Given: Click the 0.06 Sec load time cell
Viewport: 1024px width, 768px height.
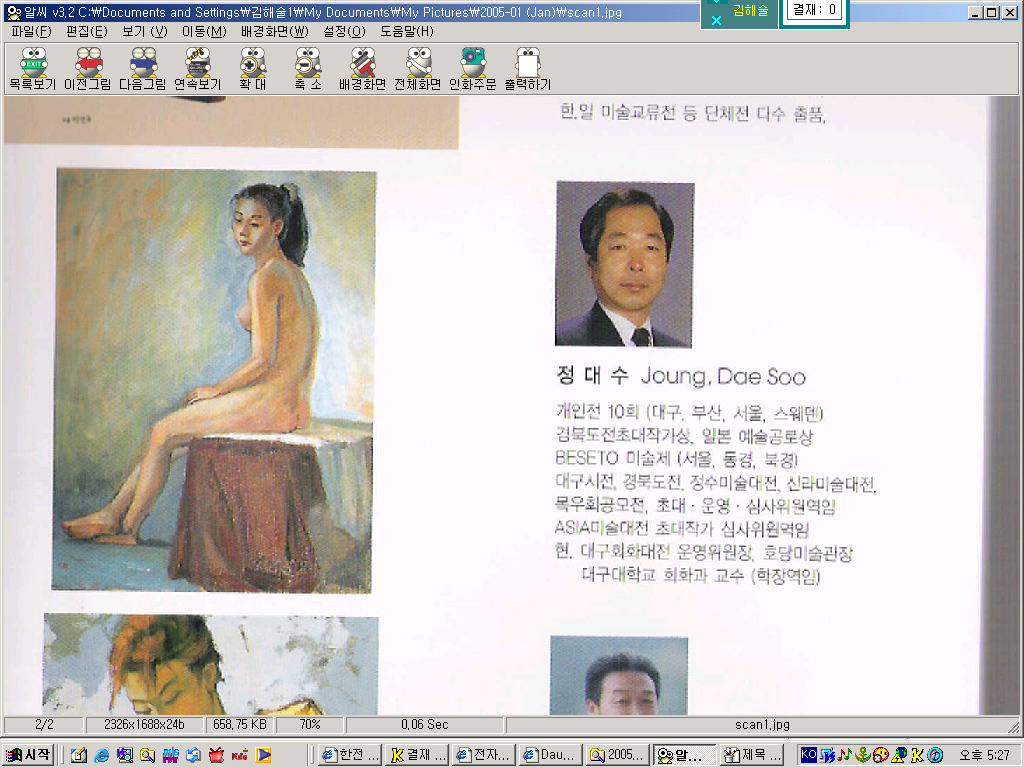Looking at the screenshot, I should (x=424, y=724).
